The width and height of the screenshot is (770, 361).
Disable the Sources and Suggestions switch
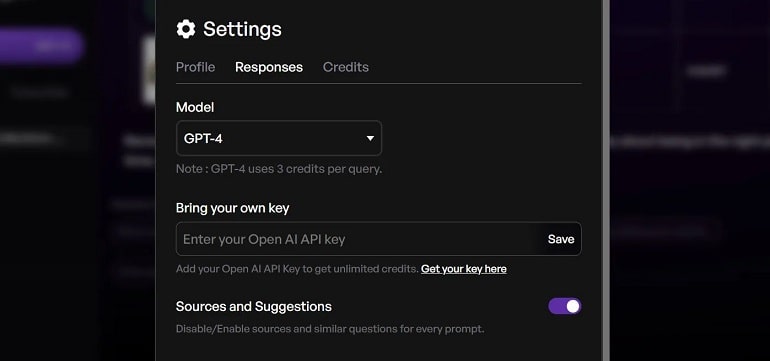[565, 306]
